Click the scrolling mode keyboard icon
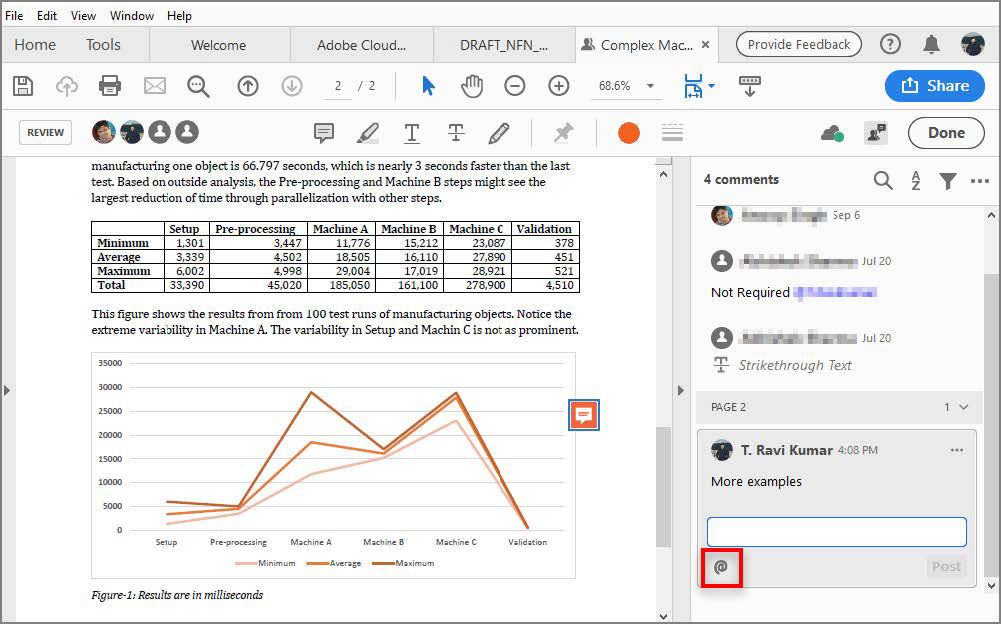This screenshot has width=1001, height=624. coord(749,86)
